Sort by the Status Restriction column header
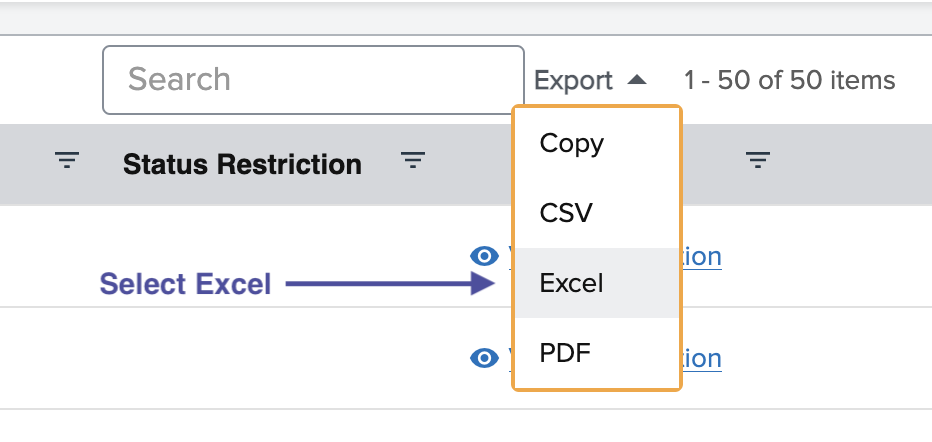Viewport: 932px width, 442px height. (x=242, y=164)
